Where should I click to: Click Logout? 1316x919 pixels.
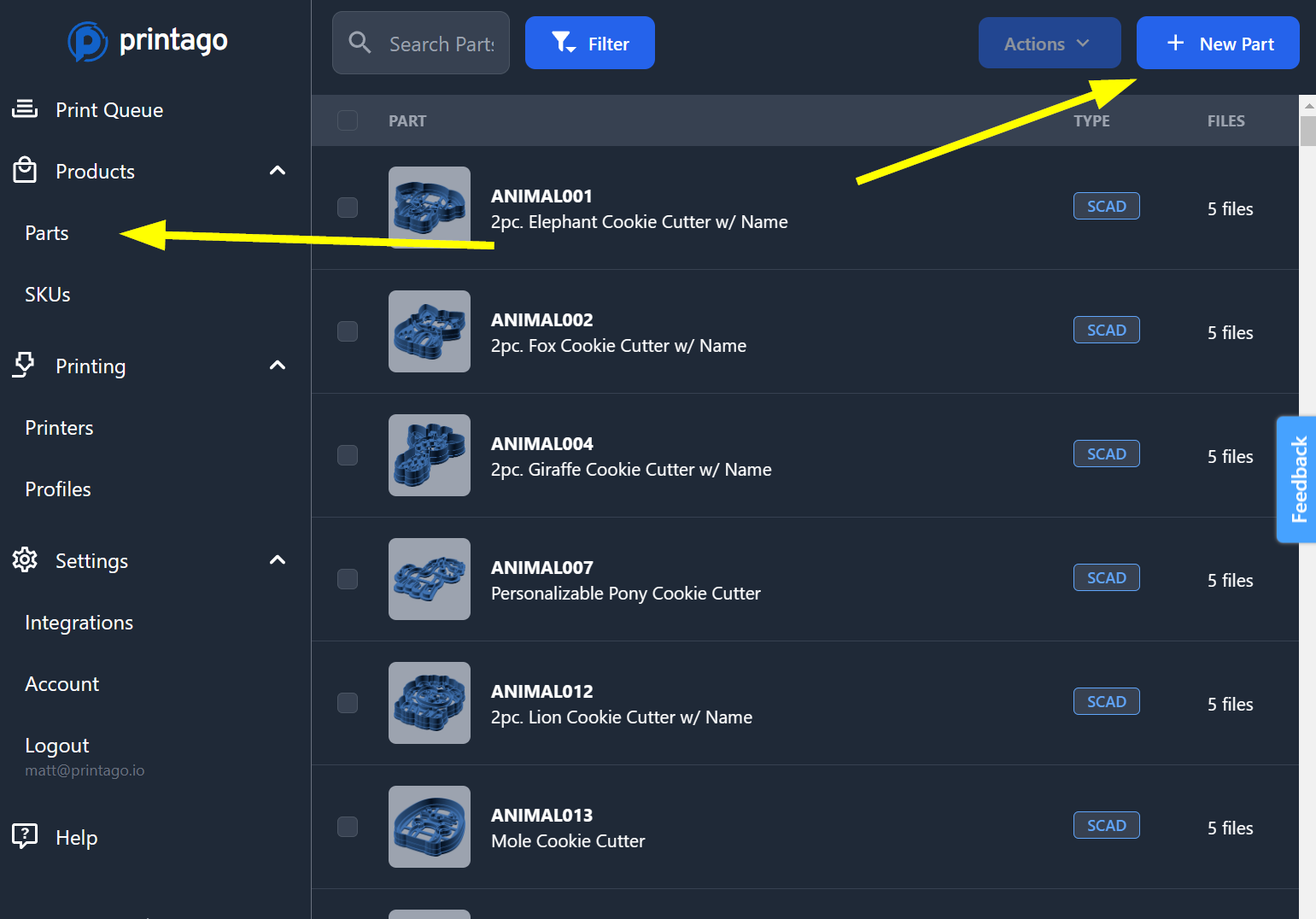tap(57, 746)
